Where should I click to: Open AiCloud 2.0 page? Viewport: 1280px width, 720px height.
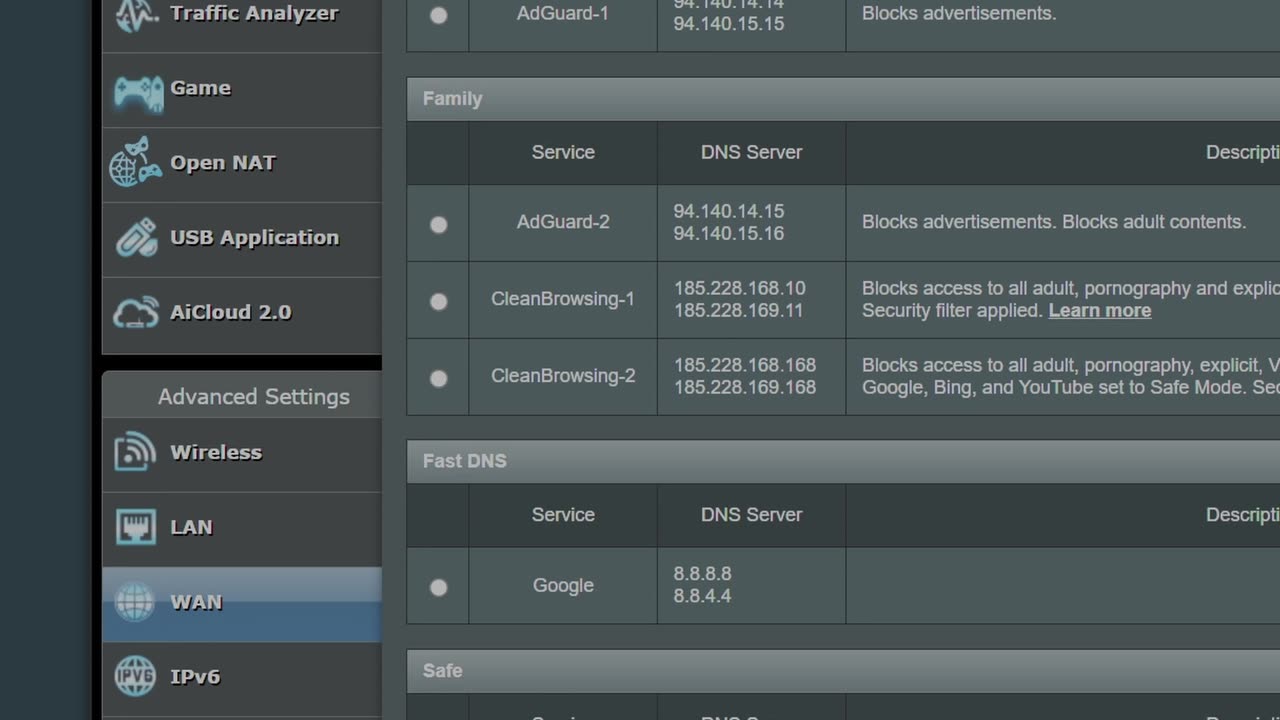241,314
